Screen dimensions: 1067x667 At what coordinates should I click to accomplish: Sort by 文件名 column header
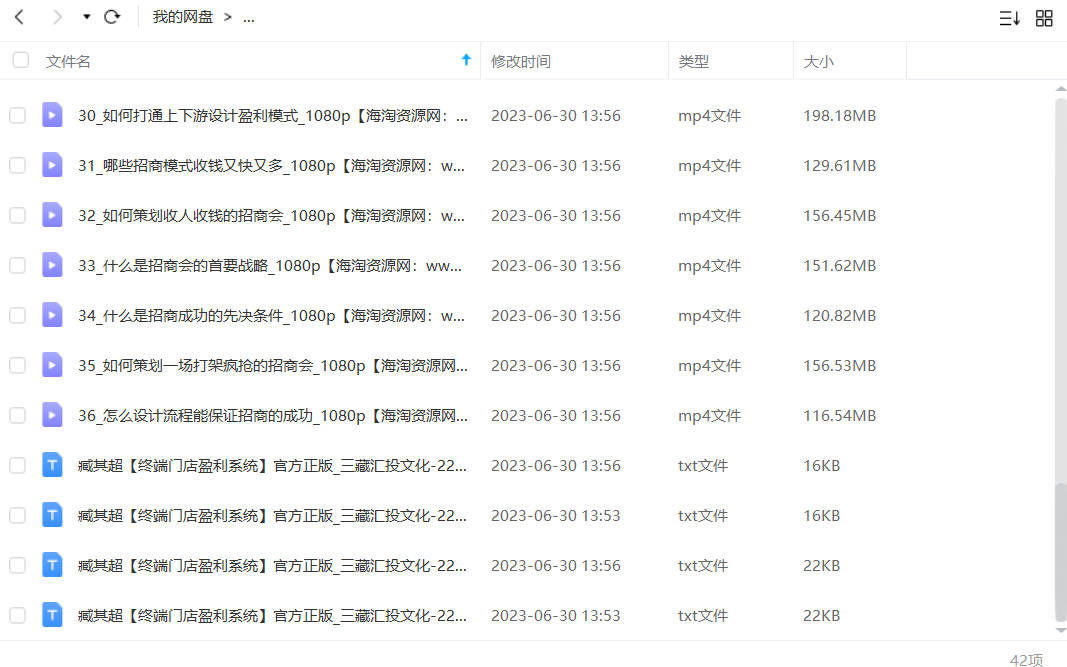[68, 61]
